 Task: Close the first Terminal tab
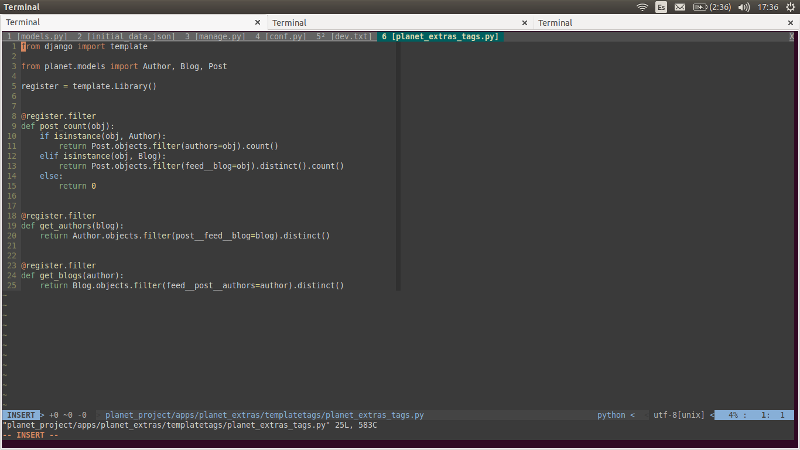click(x=257, y=22)
